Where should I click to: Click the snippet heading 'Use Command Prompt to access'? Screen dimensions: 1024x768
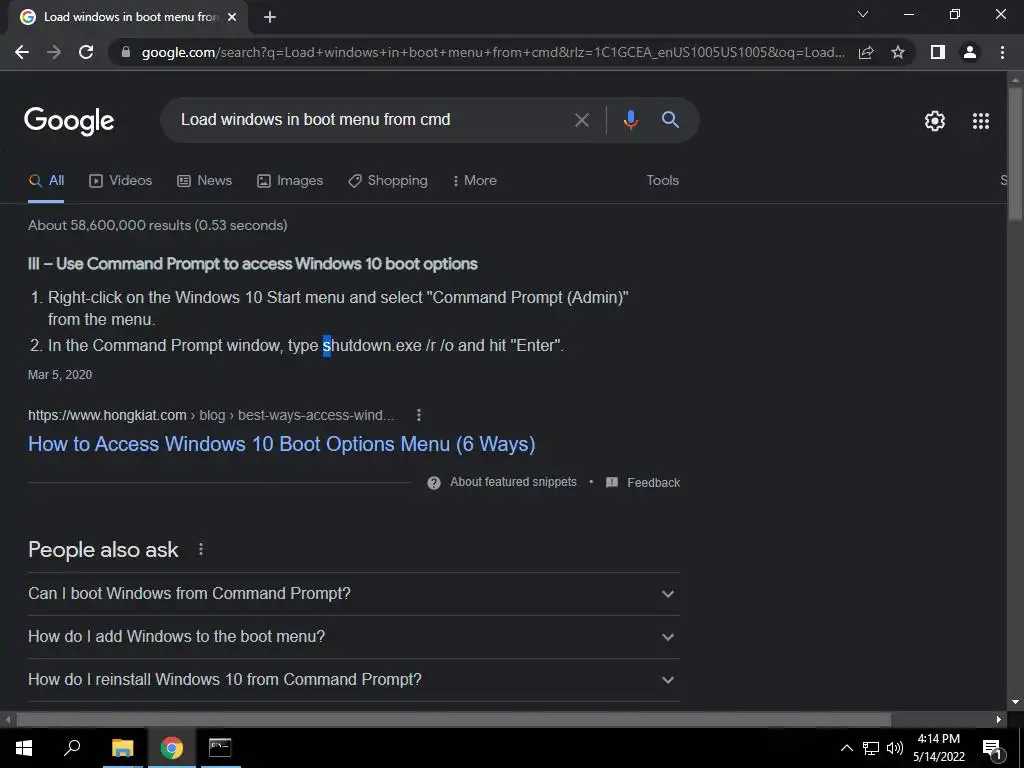[x=253, y=264]
